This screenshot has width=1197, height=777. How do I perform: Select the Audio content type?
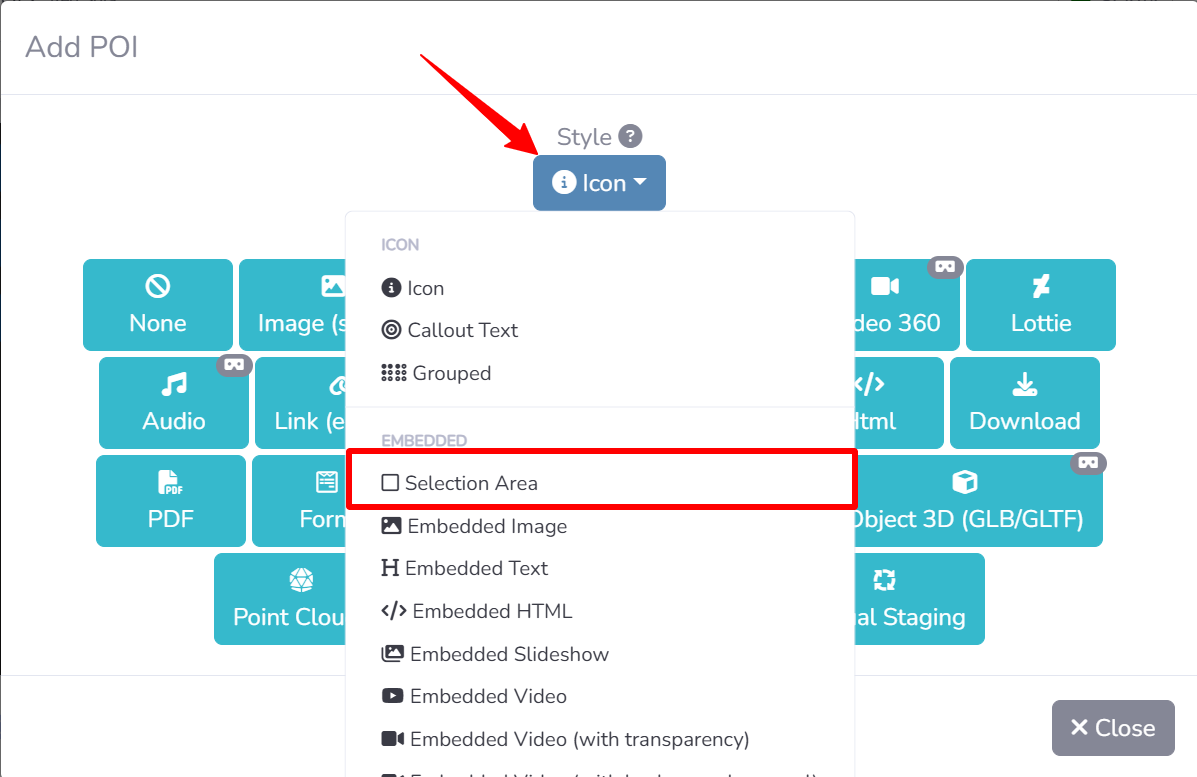[174, 403]
